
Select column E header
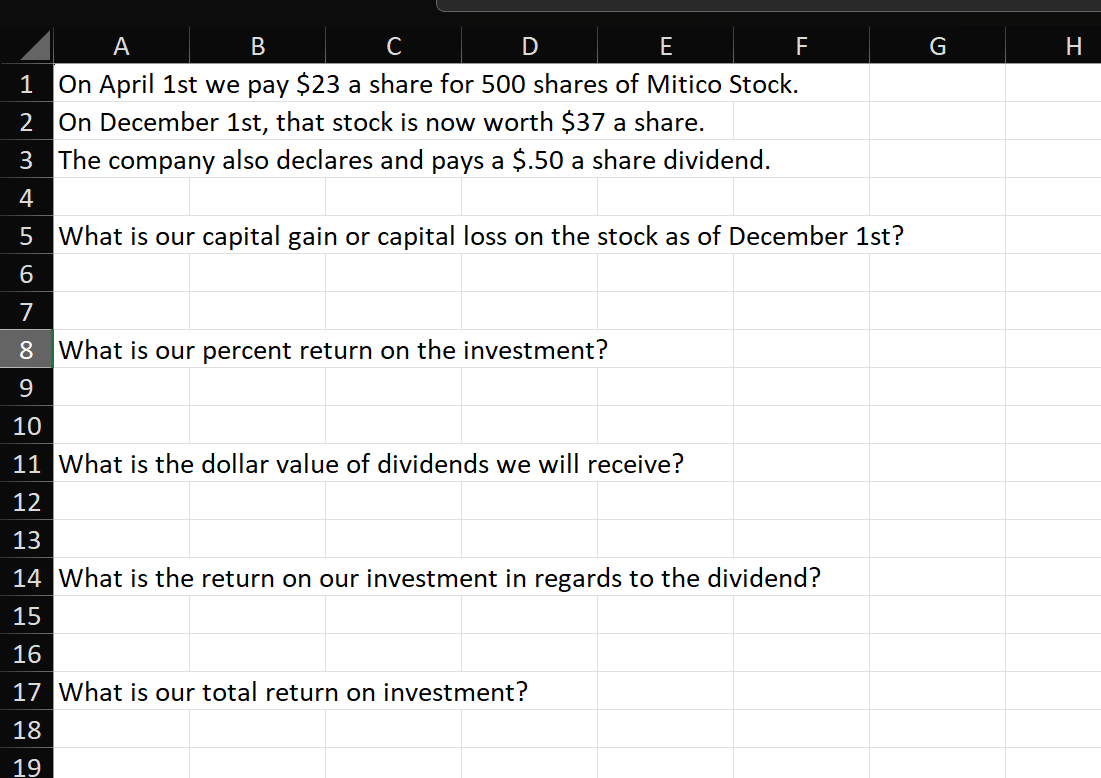coord(665,46)
